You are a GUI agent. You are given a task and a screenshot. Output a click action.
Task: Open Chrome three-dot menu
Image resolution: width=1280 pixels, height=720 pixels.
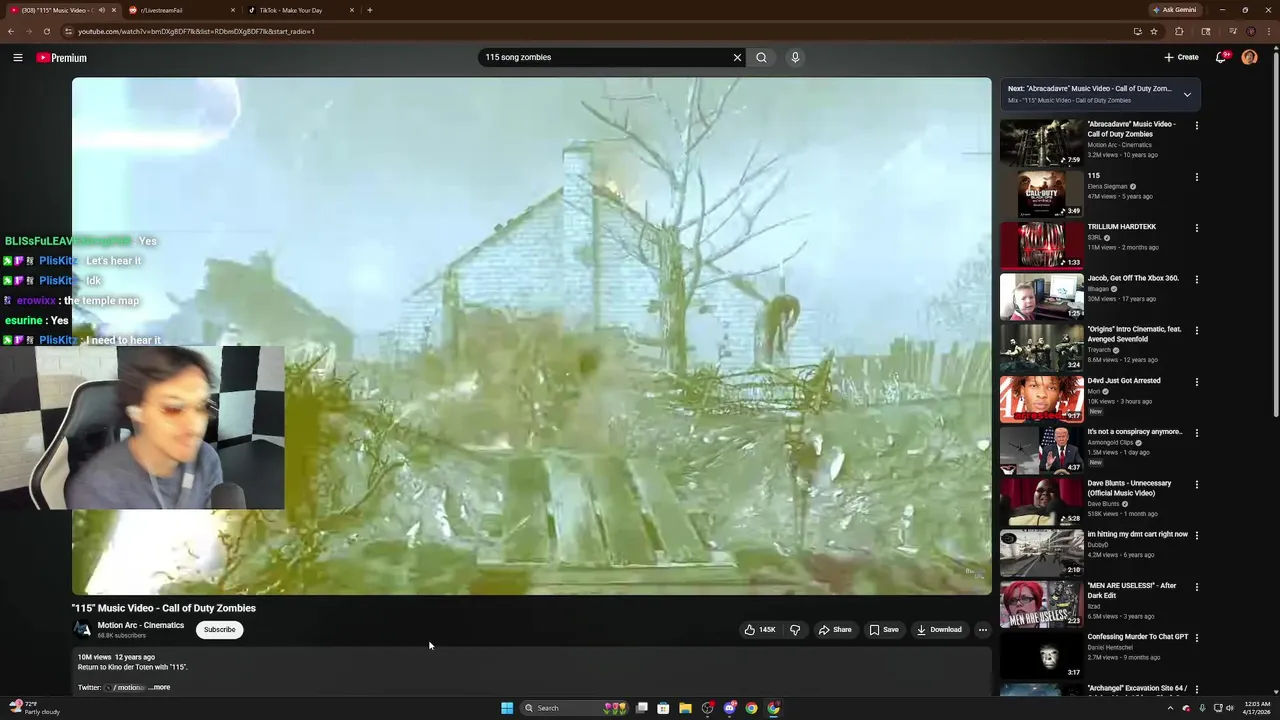pyautogui.click(x=1269, y=31)
